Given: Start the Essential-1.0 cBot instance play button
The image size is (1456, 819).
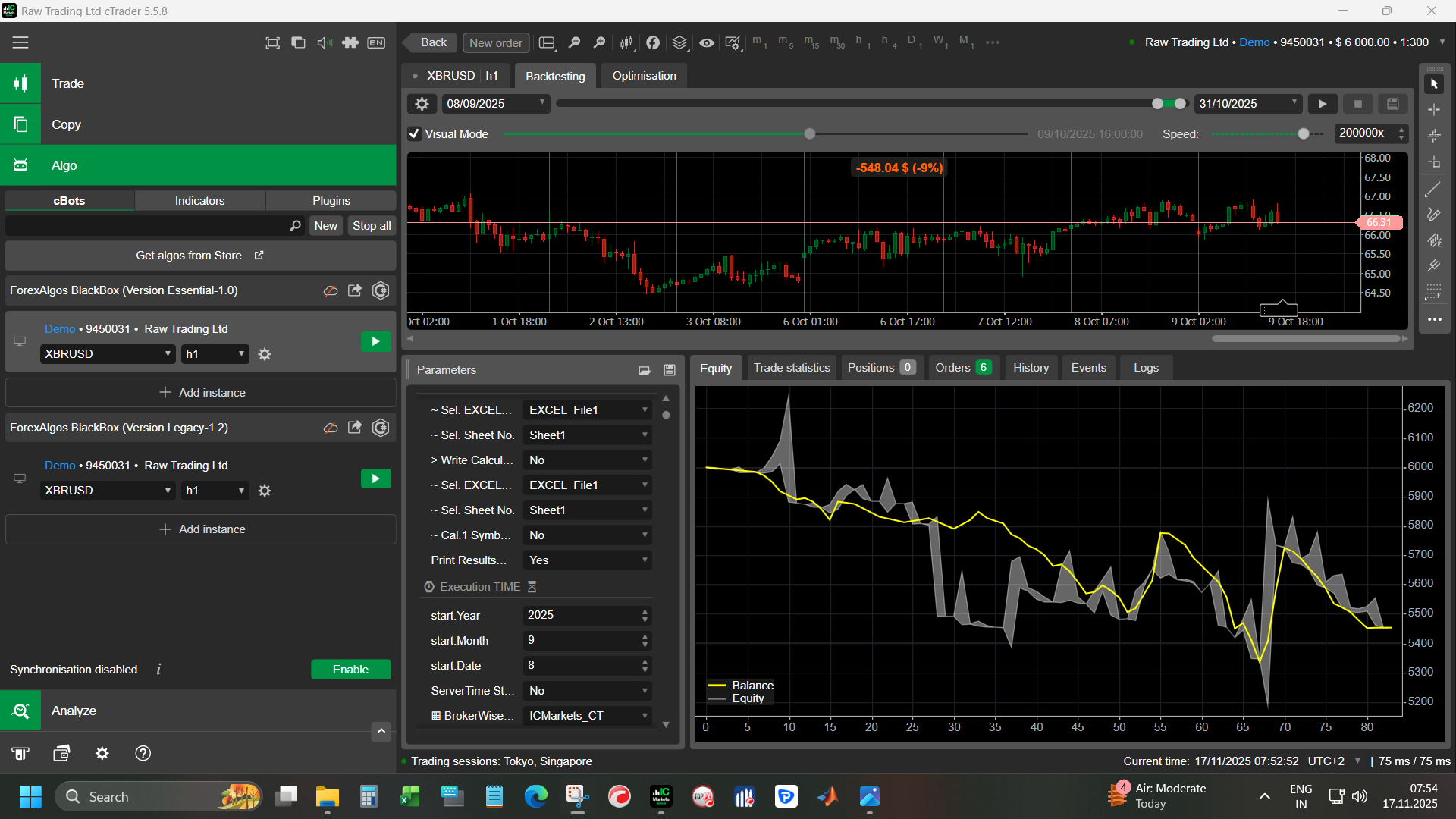Looking at the screenshot, I should point(375,341).
